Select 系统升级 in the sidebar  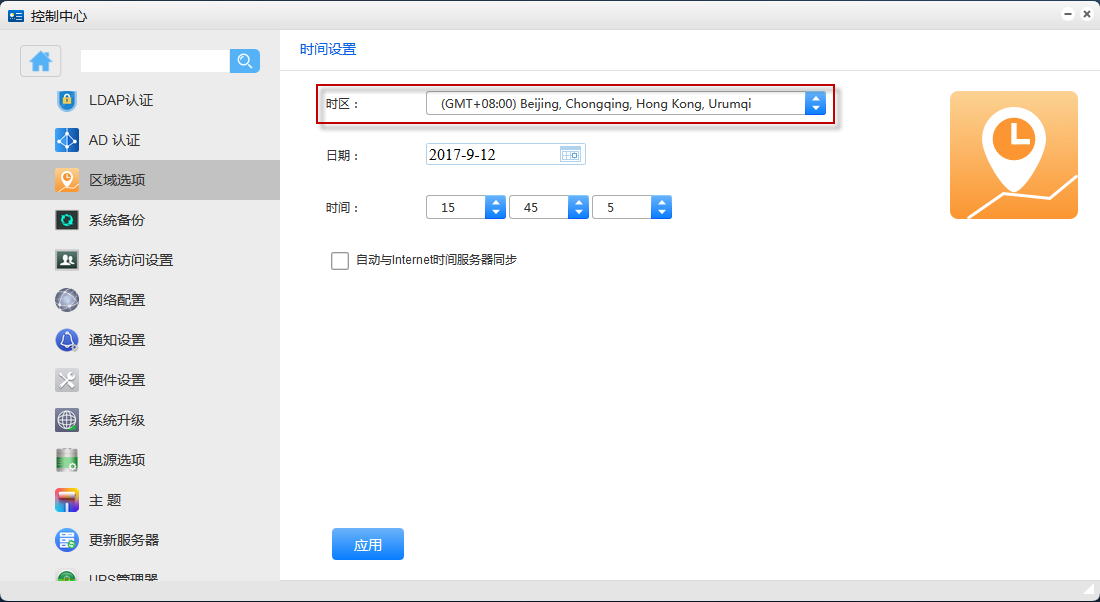(117, 420)
